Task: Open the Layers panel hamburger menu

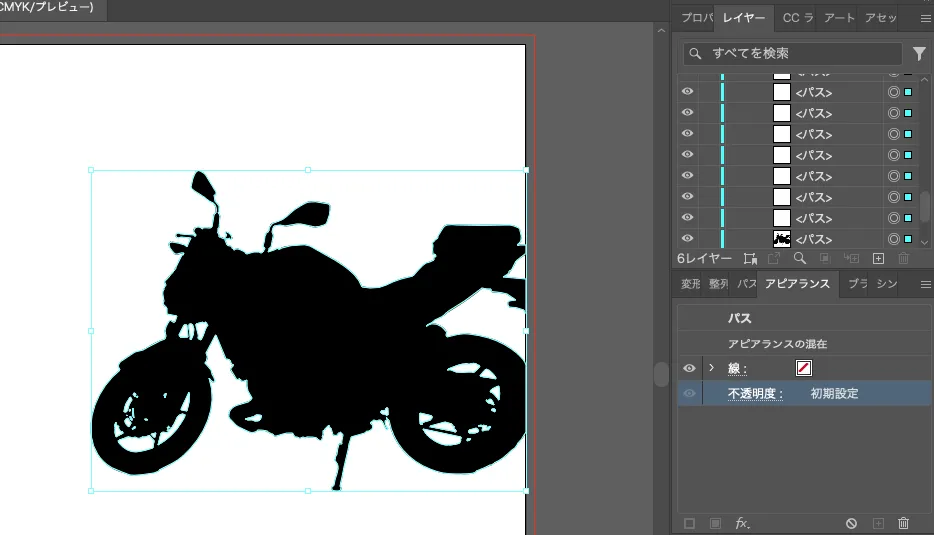Action: [925, 18]
